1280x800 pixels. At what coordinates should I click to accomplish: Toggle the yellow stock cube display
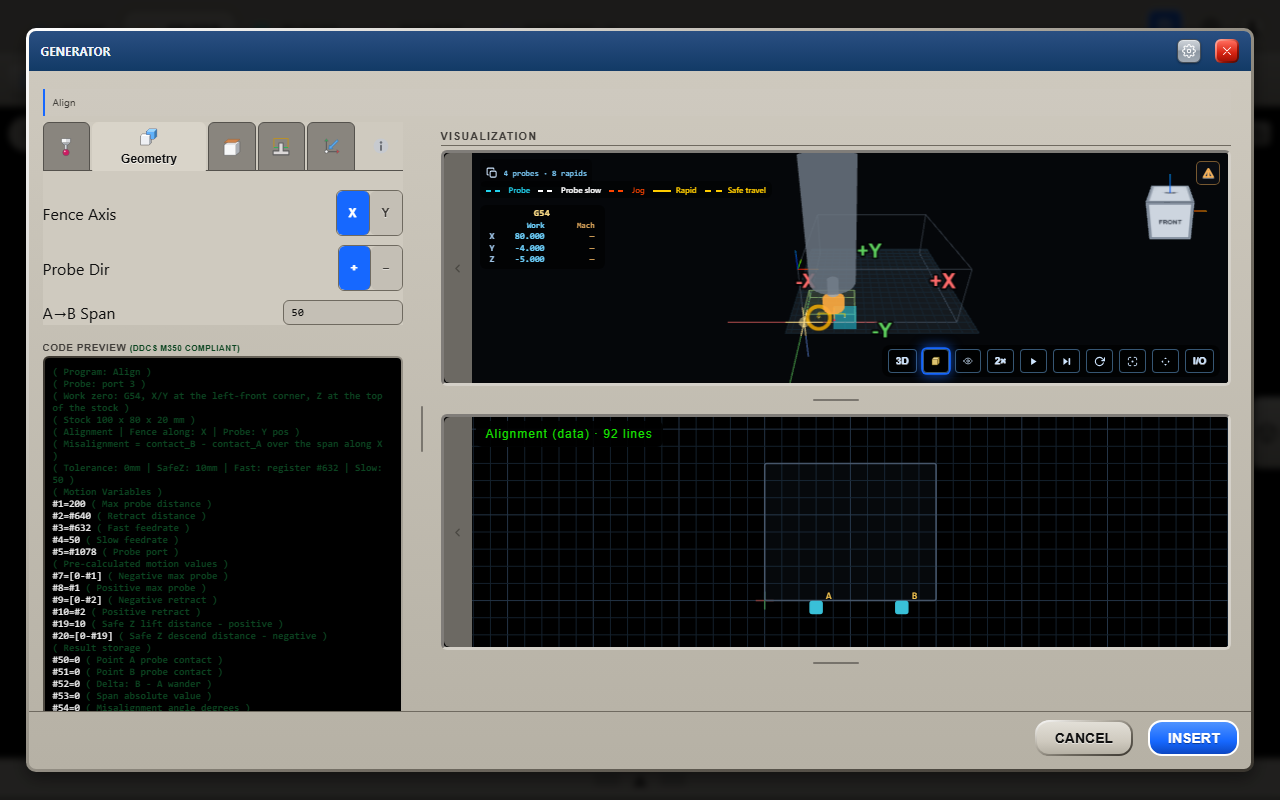(x=935, y=361)
